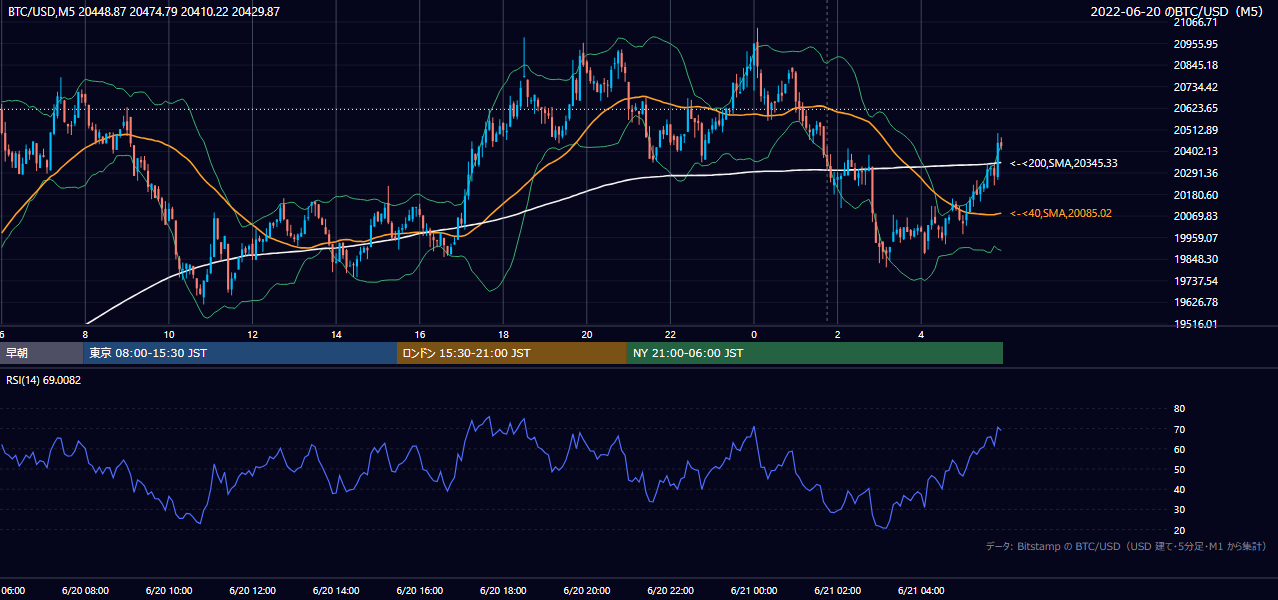
Task: Click the データ: Bitstamp source note
Action: 1126,546
